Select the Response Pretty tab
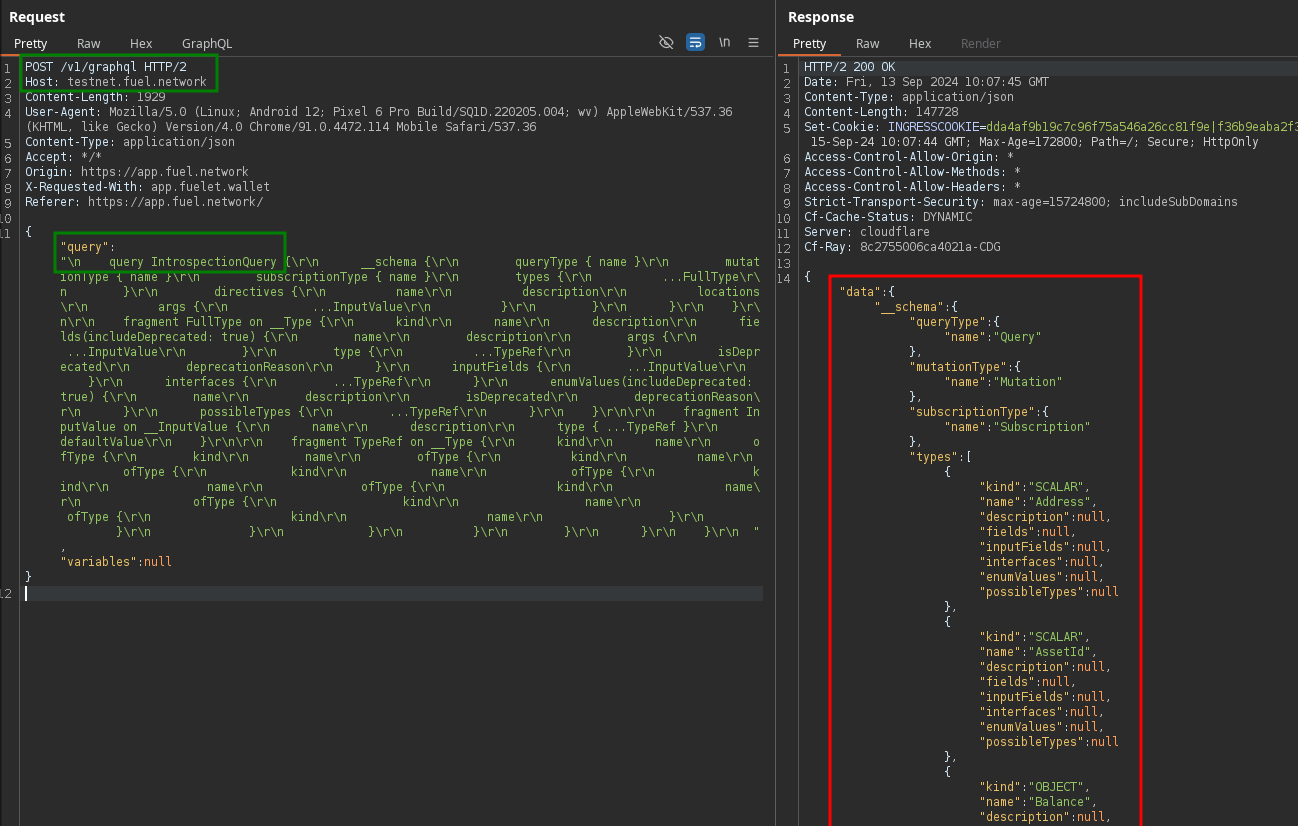The height and width of the screenshot is (826, 1298). point(810,44)
